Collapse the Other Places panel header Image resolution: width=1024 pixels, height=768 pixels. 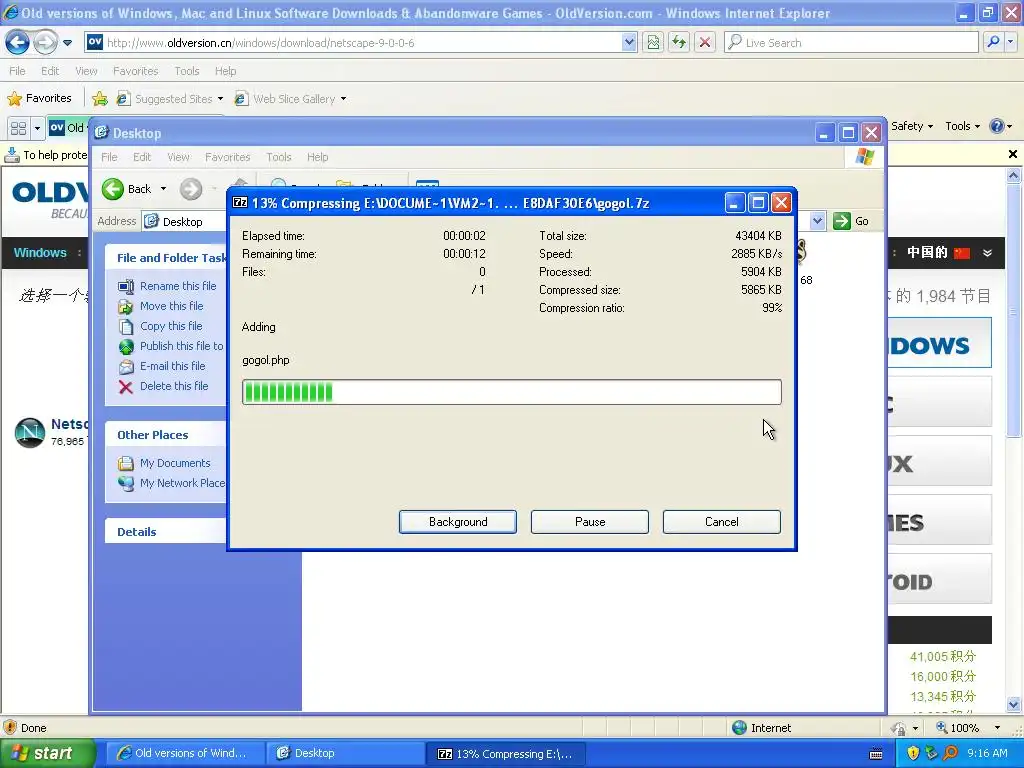coord(165,435)
